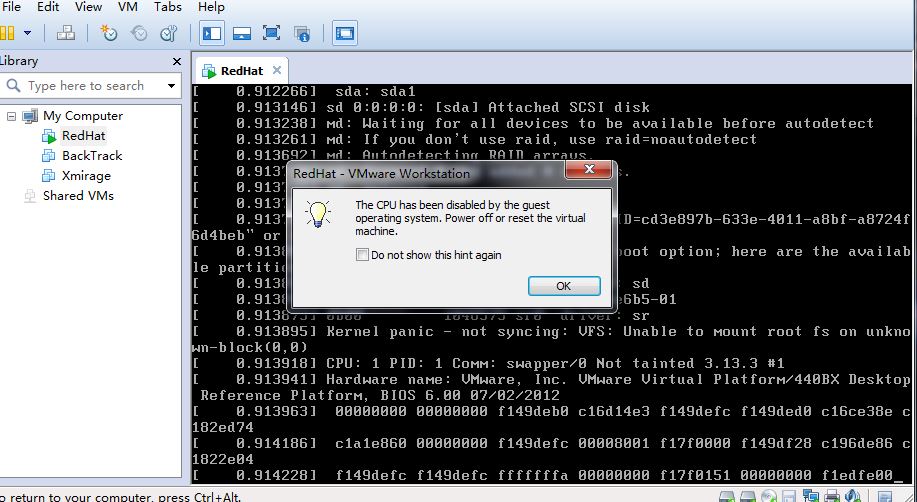Click the message log status icon

(x=885, y=497)
